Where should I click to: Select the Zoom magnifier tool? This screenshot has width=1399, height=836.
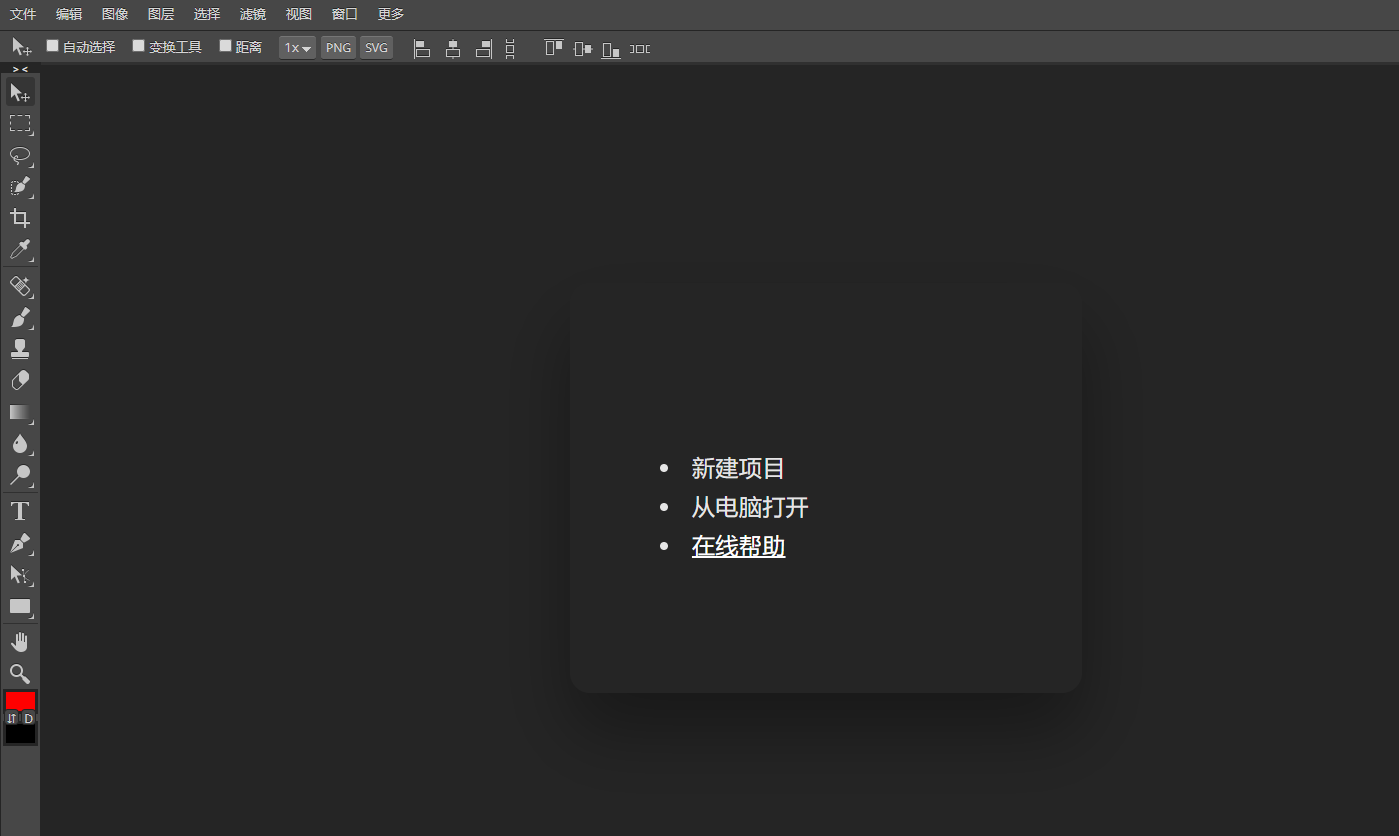click(x=20, y=674)
